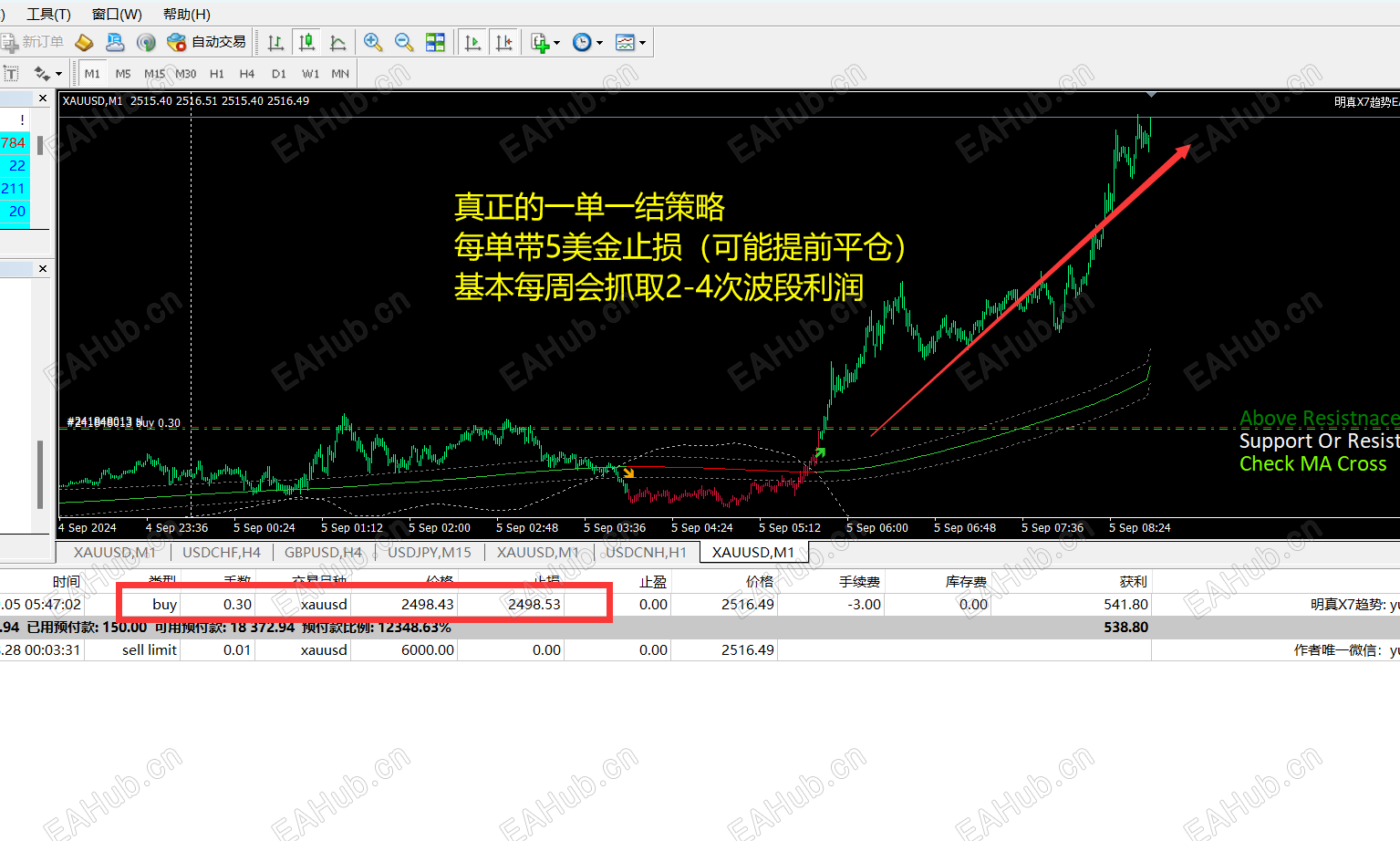Expand the indicators list dropdown arrow

[x=556, y=43]
